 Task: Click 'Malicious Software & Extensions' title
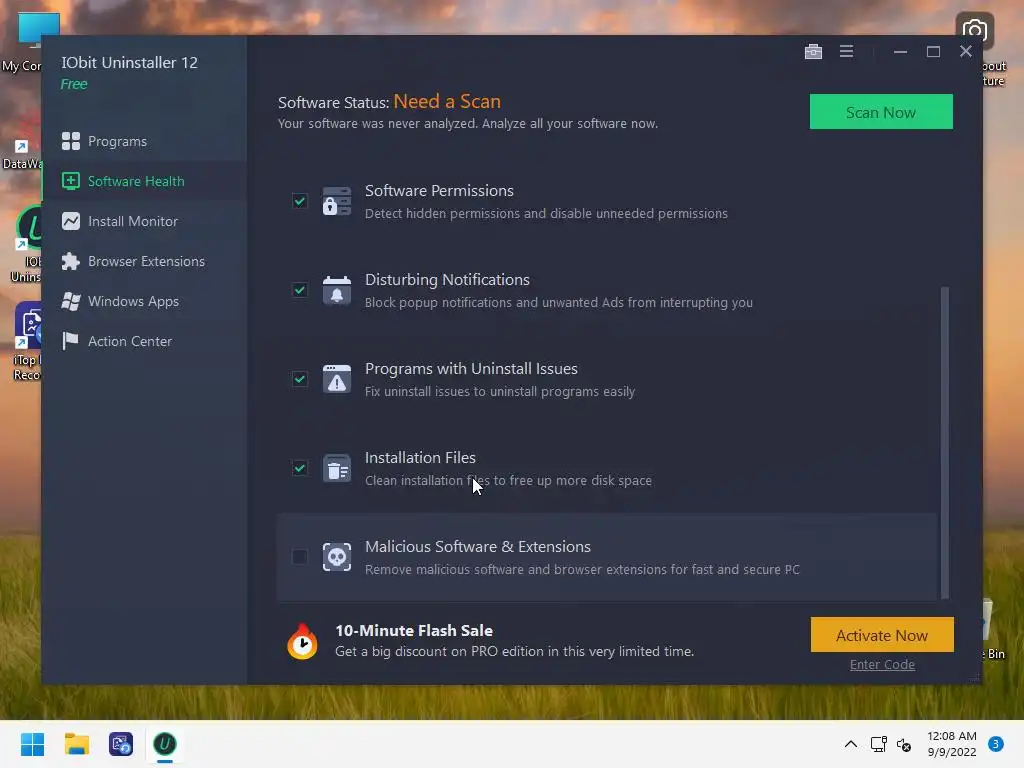coord(477,547)
